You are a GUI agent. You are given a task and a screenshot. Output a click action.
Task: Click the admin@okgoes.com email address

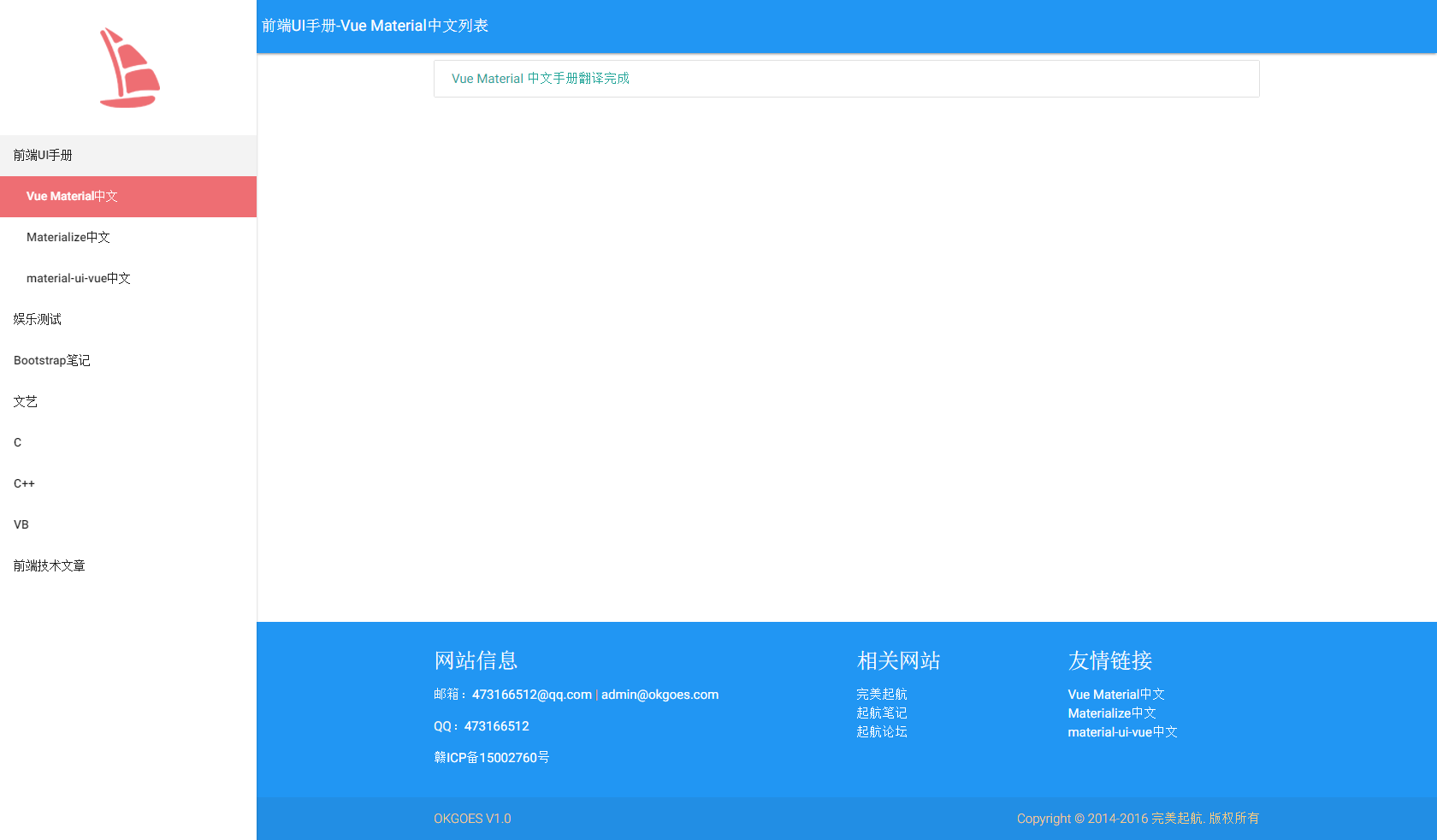pyautogui.click(x=659, y=695)
